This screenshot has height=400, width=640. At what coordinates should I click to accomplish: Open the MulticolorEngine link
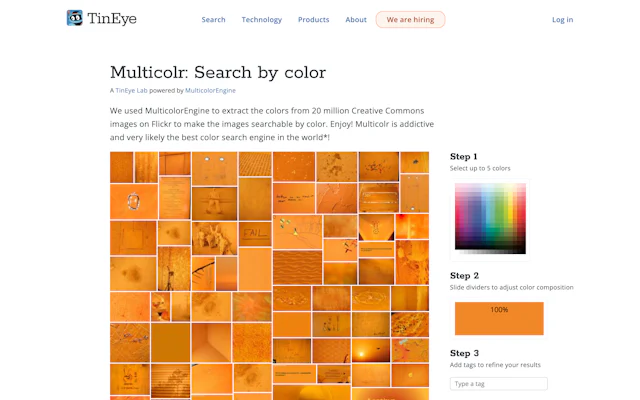[210, 91]
